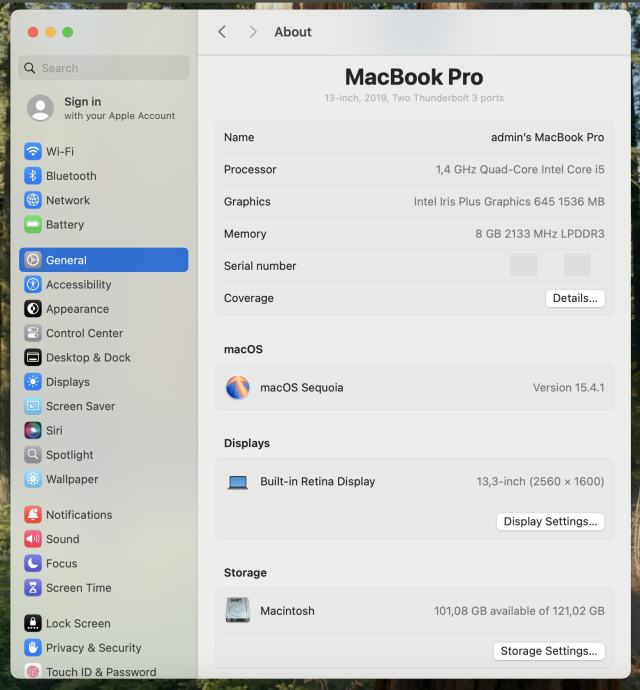Select the General gear icon
This screenshot has height=690, width=640.
33,260
